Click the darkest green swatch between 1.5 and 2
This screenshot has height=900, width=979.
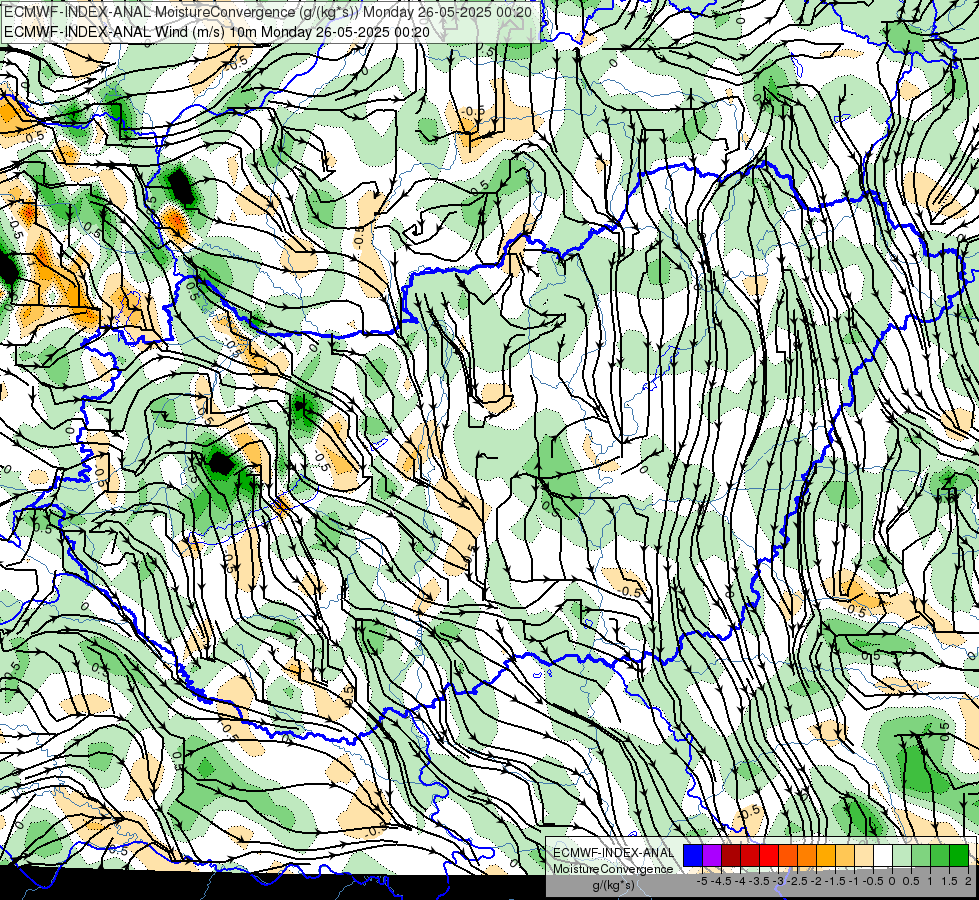point(959,855)
